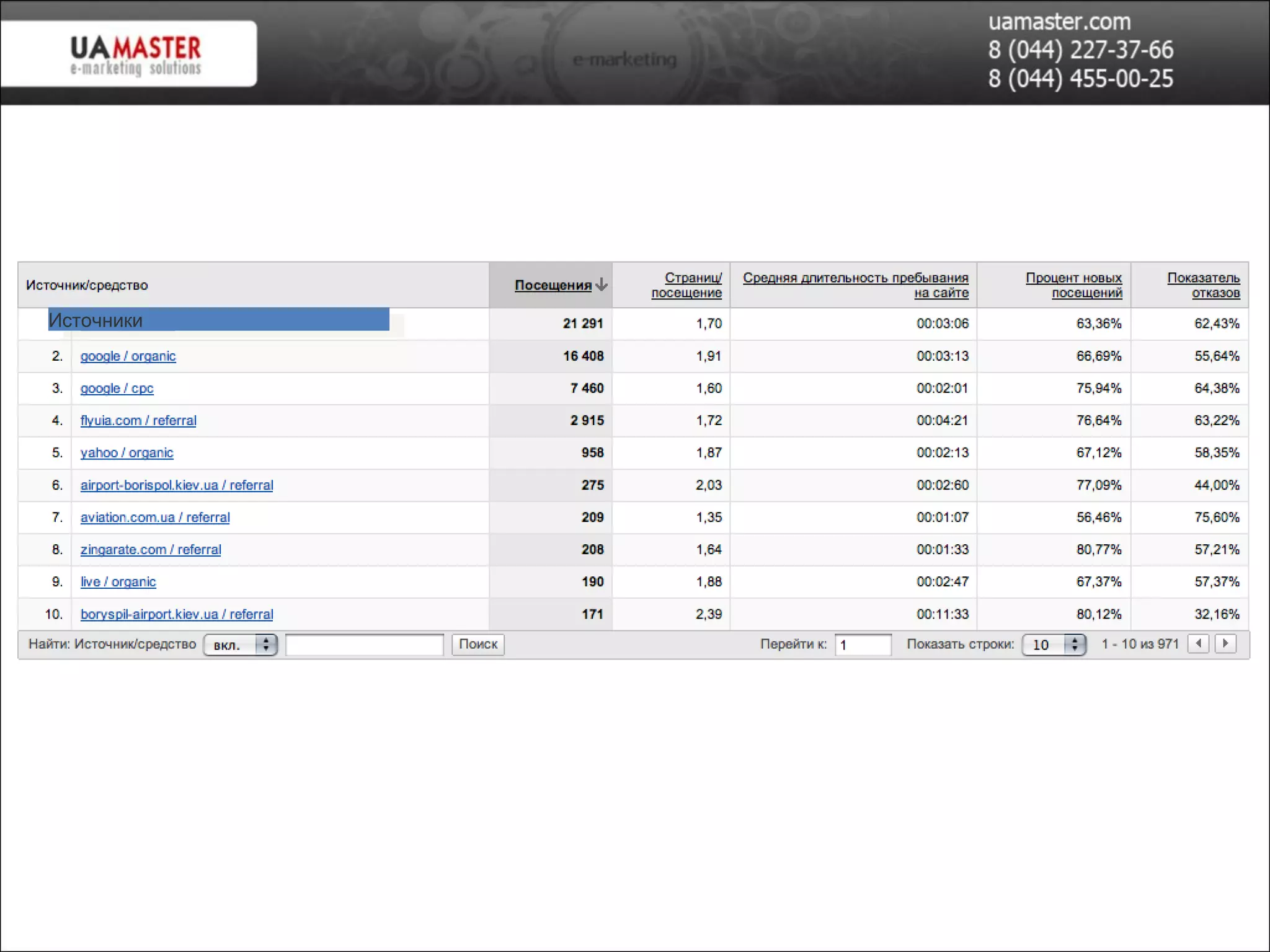Image resolution: width=1270 pixels, height=952 pixels.
Task: Click the UAMASTER logo
Action: tap(135, 55)
